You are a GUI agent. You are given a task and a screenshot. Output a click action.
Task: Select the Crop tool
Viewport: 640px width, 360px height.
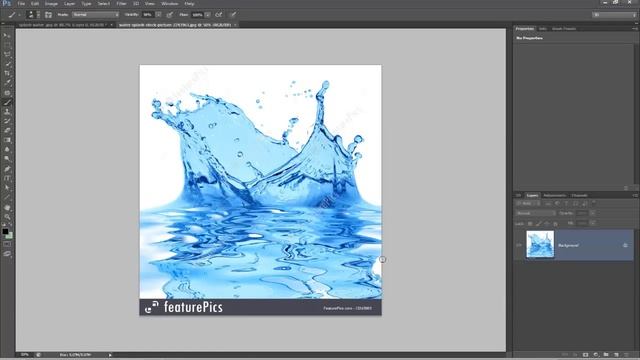pos(7,73)
